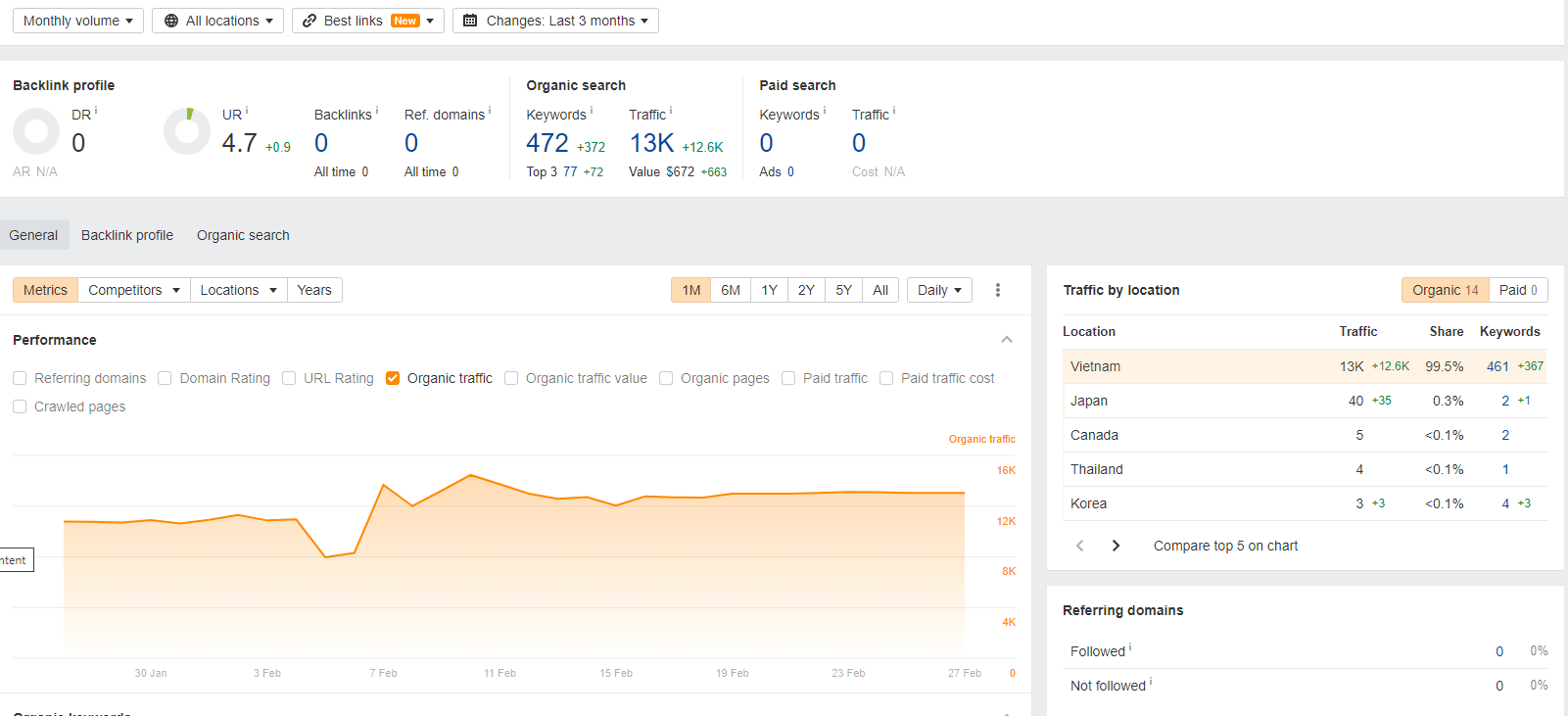This screenshot has height=716, width=1568.
Task: Enable URL Rating checkbox
Action: coord(289,378)
